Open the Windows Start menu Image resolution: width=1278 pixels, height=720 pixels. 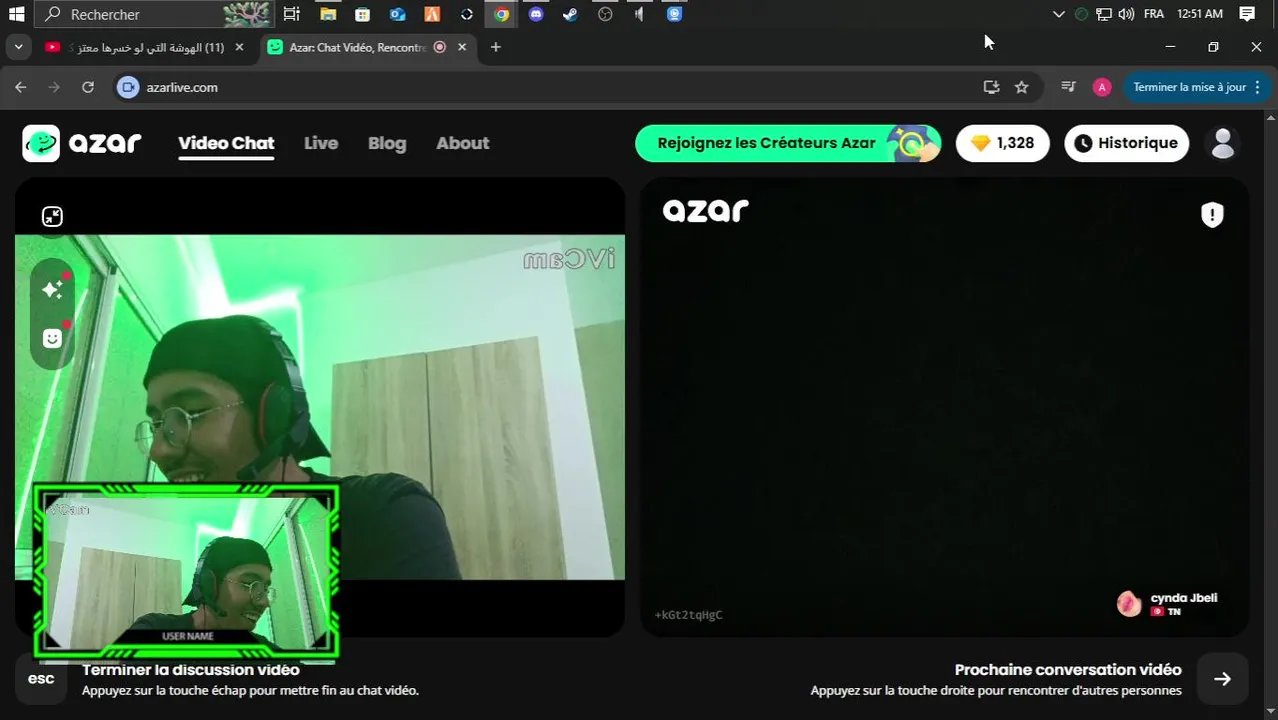(16, 14)
